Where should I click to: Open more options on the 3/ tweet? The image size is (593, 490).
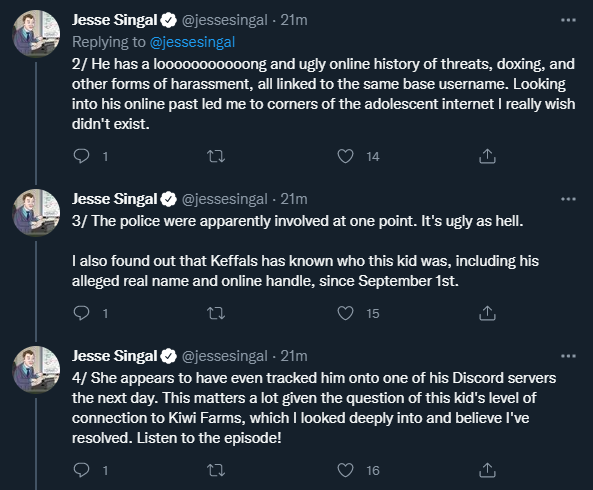click(x=568, y=199)
